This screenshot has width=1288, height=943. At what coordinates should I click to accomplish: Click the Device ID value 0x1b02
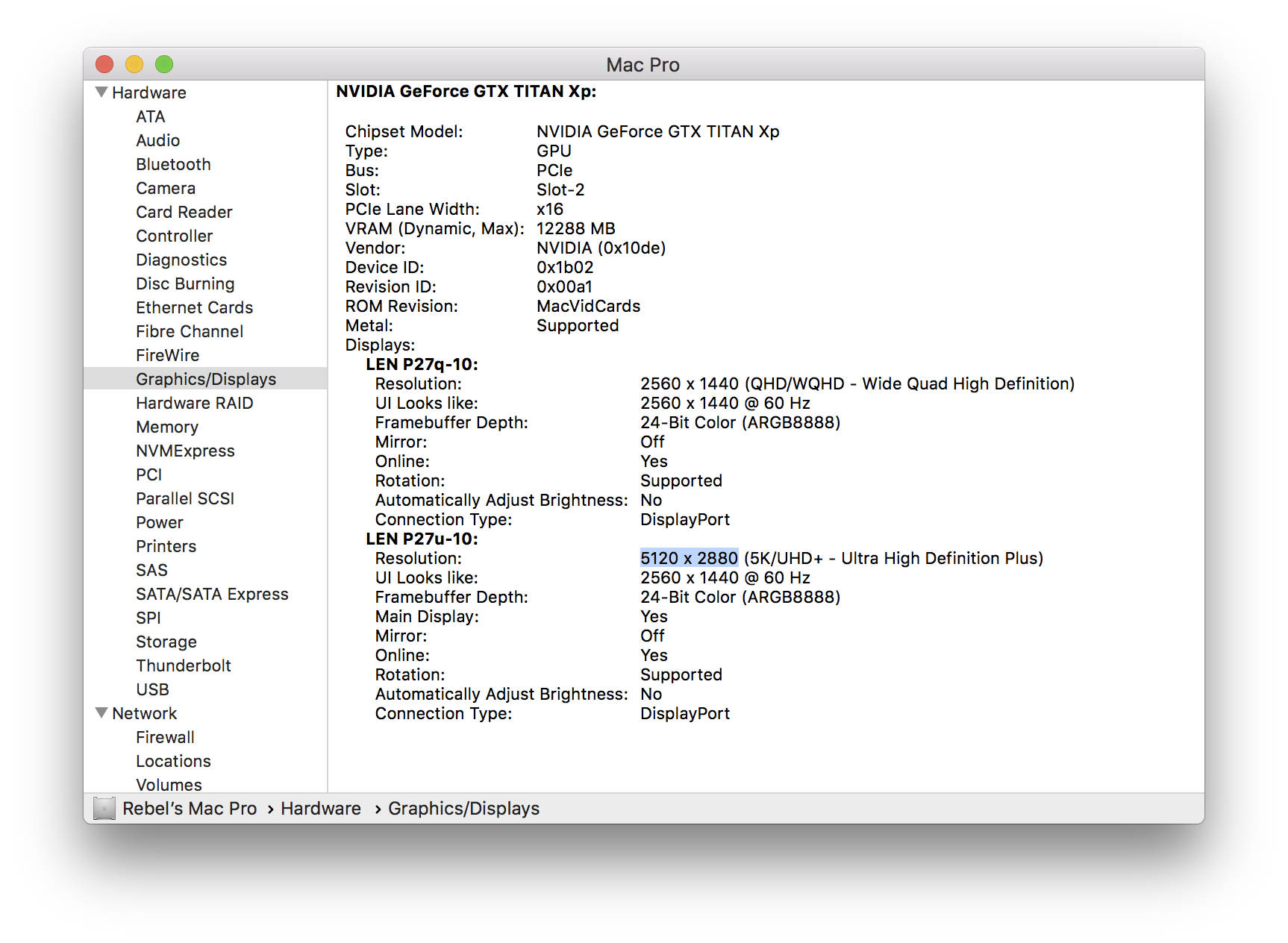tap(565, 267)
